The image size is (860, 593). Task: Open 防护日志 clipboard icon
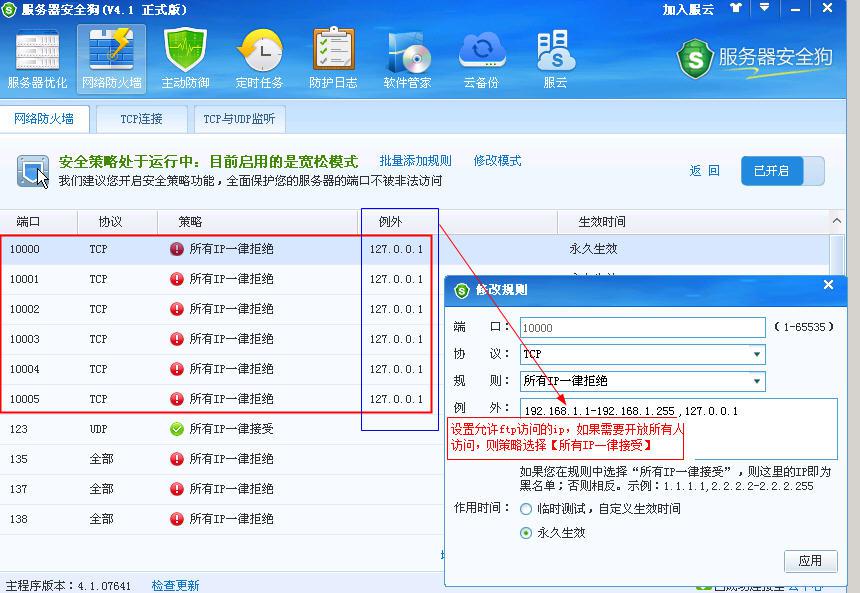[x=333, y=59]
